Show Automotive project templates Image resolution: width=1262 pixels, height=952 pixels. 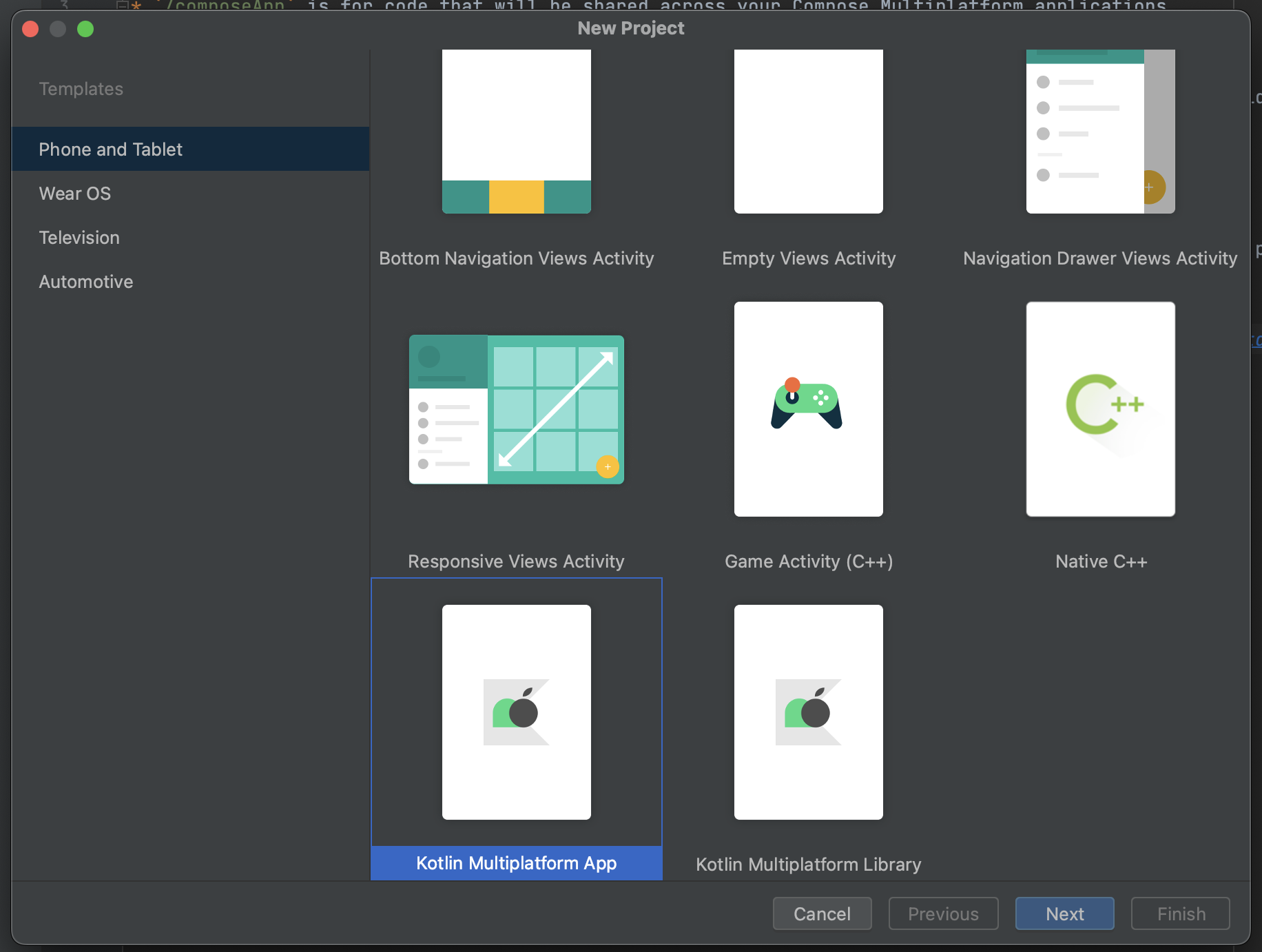point(85,281)
